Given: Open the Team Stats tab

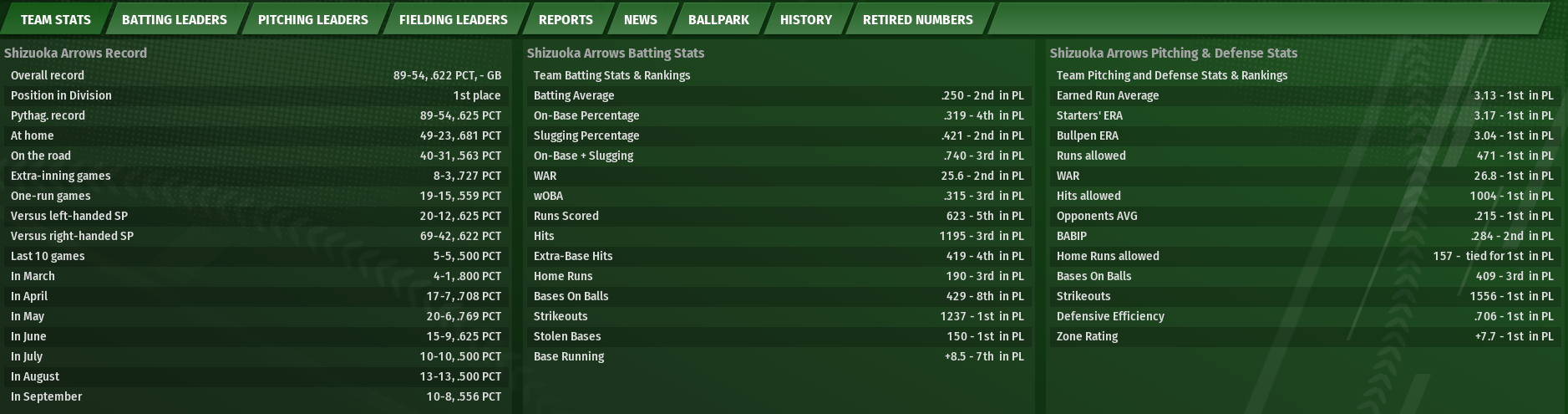Looking at the screenshot, I should (x=56, y=19).
